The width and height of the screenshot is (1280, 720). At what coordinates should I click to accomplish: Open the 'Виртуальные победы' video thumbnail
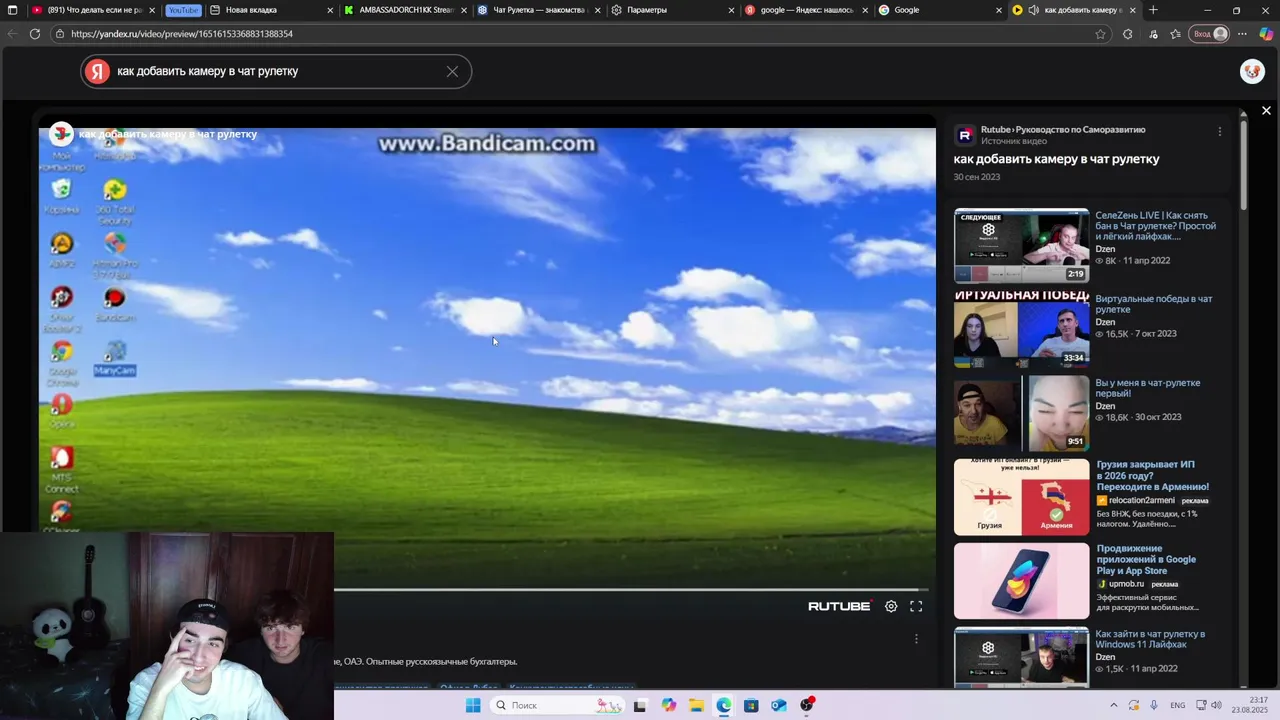point(1021,329)
